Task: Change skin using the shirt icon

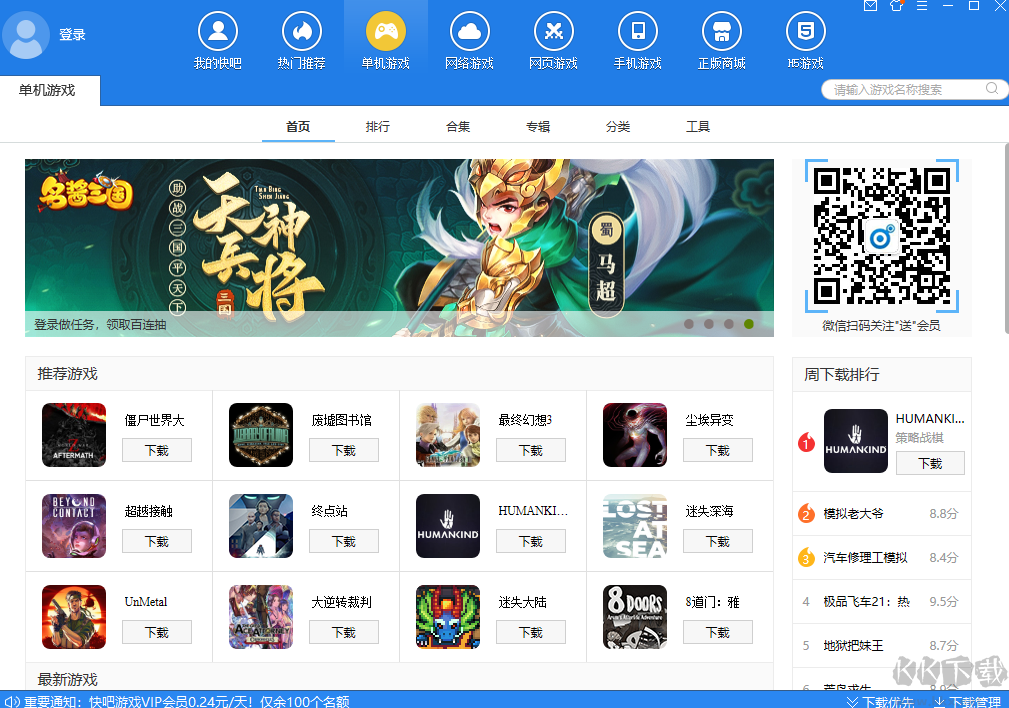Action: [896, 8]
